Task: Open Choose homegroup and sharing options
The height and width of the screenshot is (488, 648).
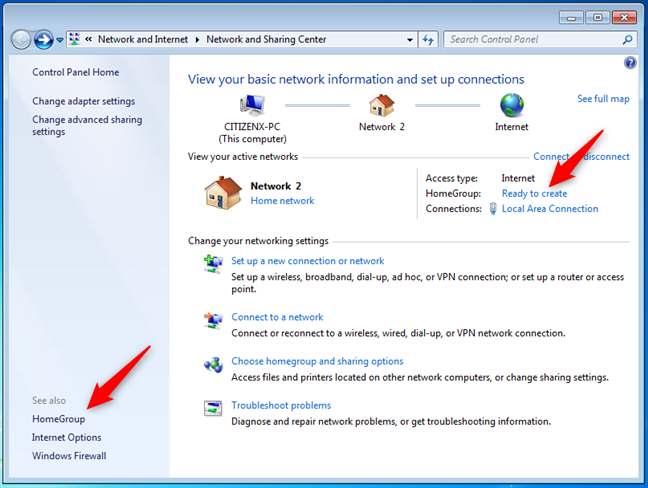Action: click(x=317, y=362)
